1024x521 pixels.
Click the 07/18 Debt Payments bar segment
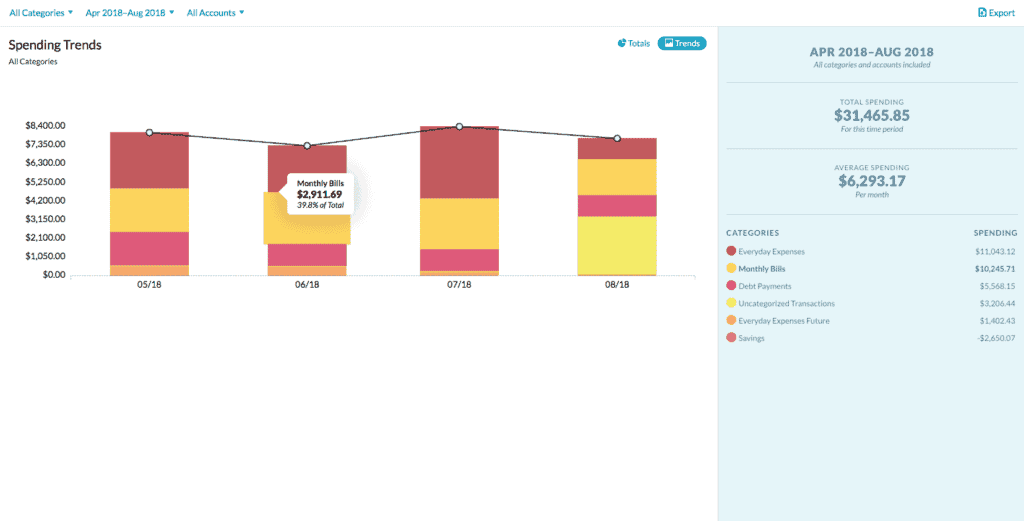pos(460,260)
